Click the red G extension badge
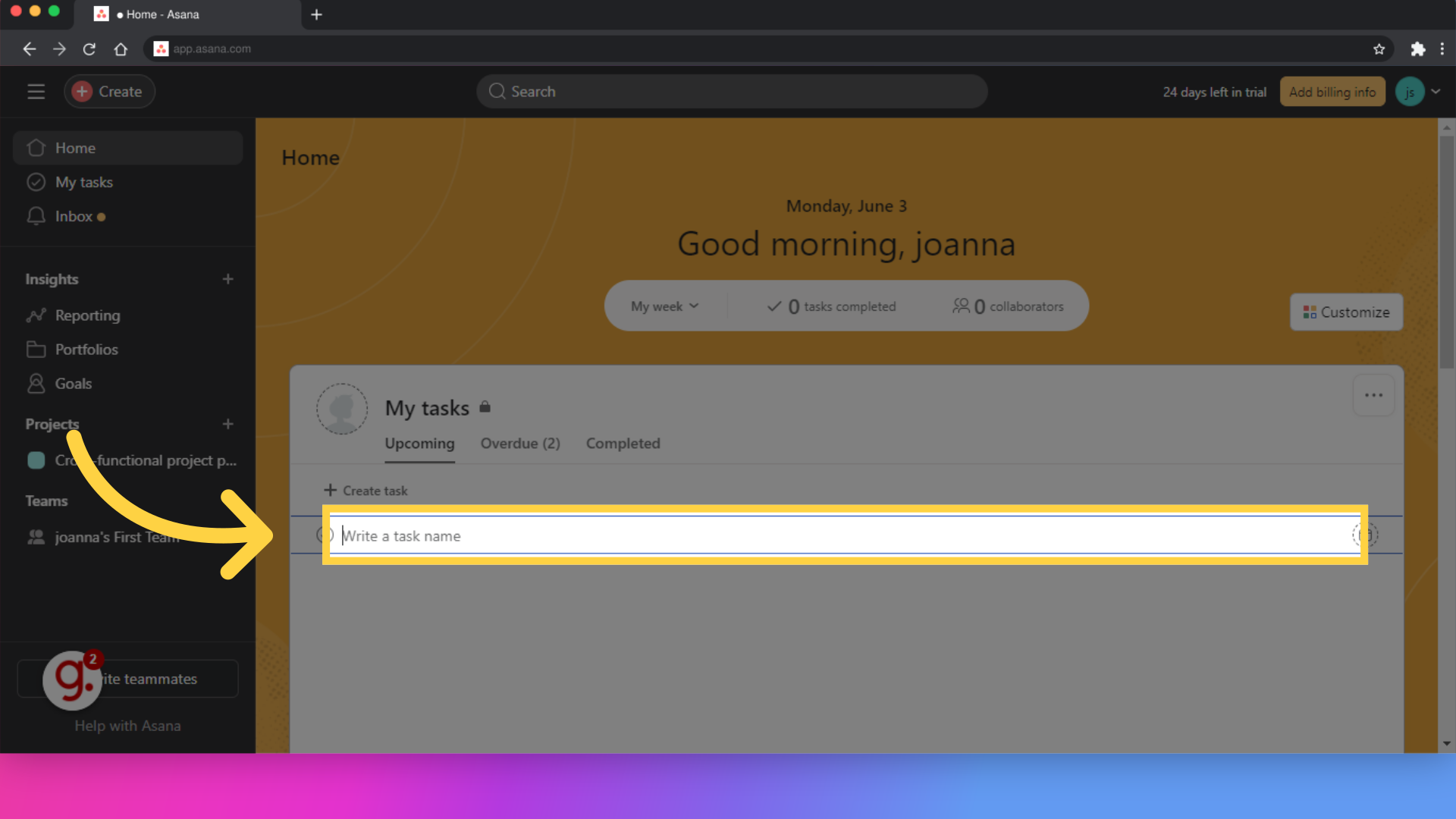Viewport: 1456px width, 819px height. click(x=72, y=680)
